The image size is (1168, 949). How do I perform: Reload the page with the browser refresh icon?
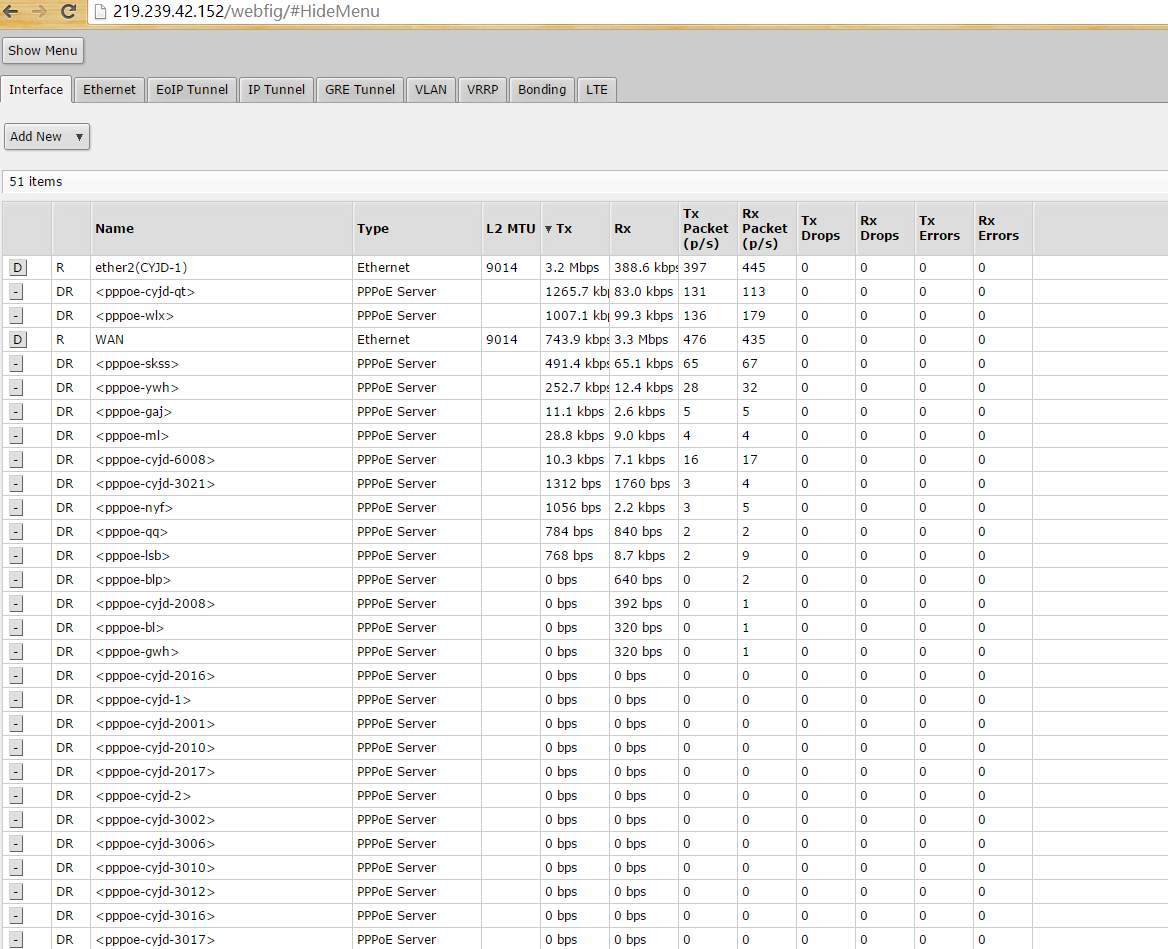pos(68,11)
